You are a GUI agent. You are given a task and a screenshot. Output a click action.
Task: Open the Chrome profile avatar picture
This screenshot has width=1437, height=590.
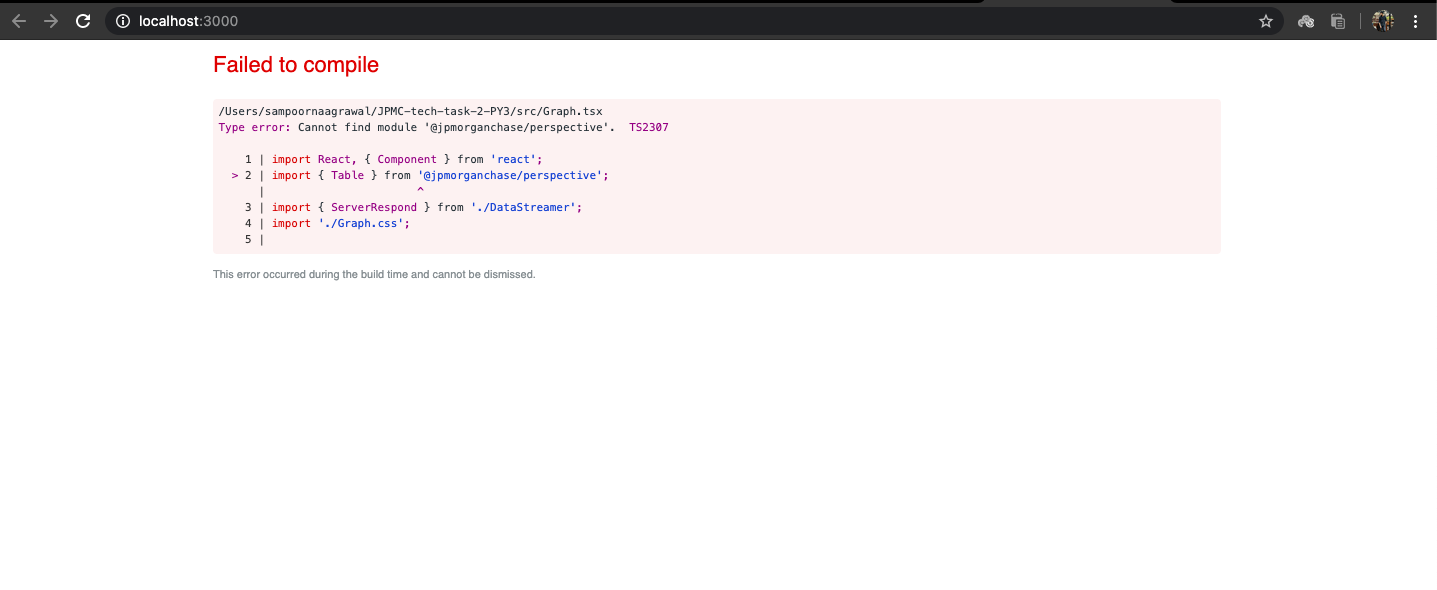(1382, 20)
